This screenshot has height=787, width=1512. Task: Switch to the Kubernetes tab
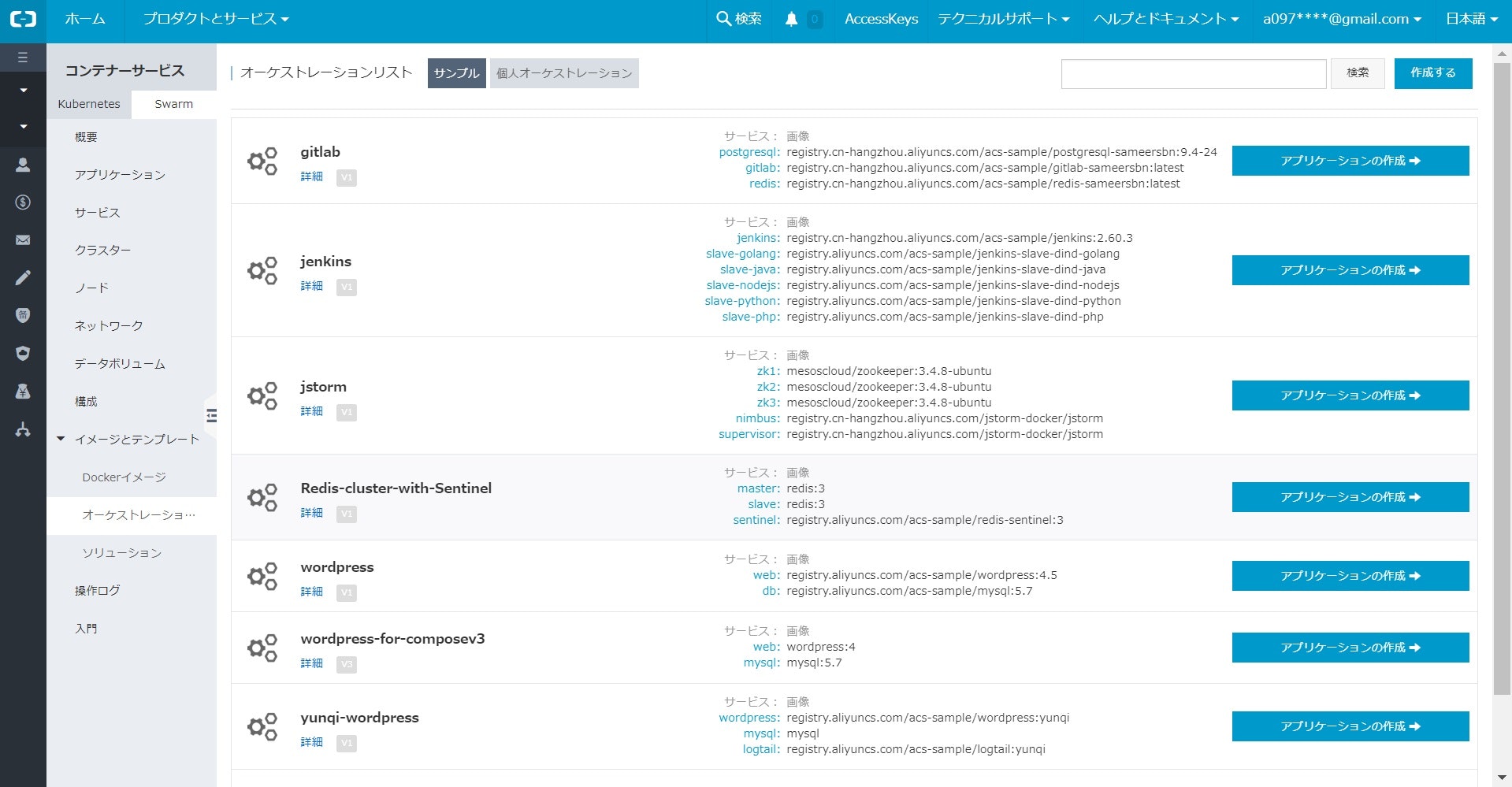[x=89, y=104]
